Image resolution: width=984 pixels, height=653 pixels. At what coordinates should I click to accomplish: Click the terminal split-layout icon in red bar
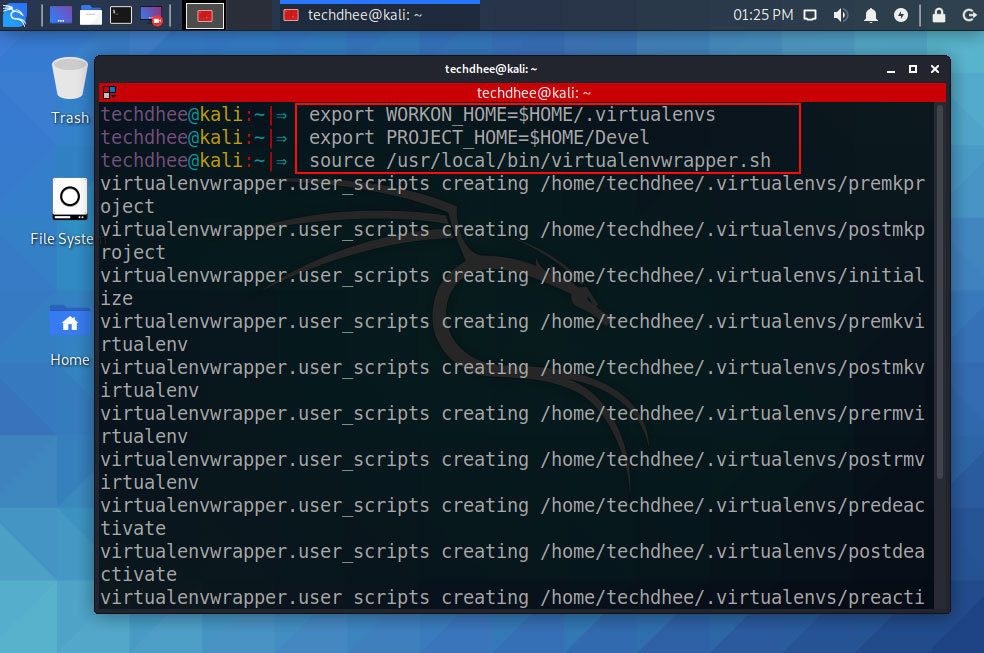pyautogui.click(x=110, y=93)
